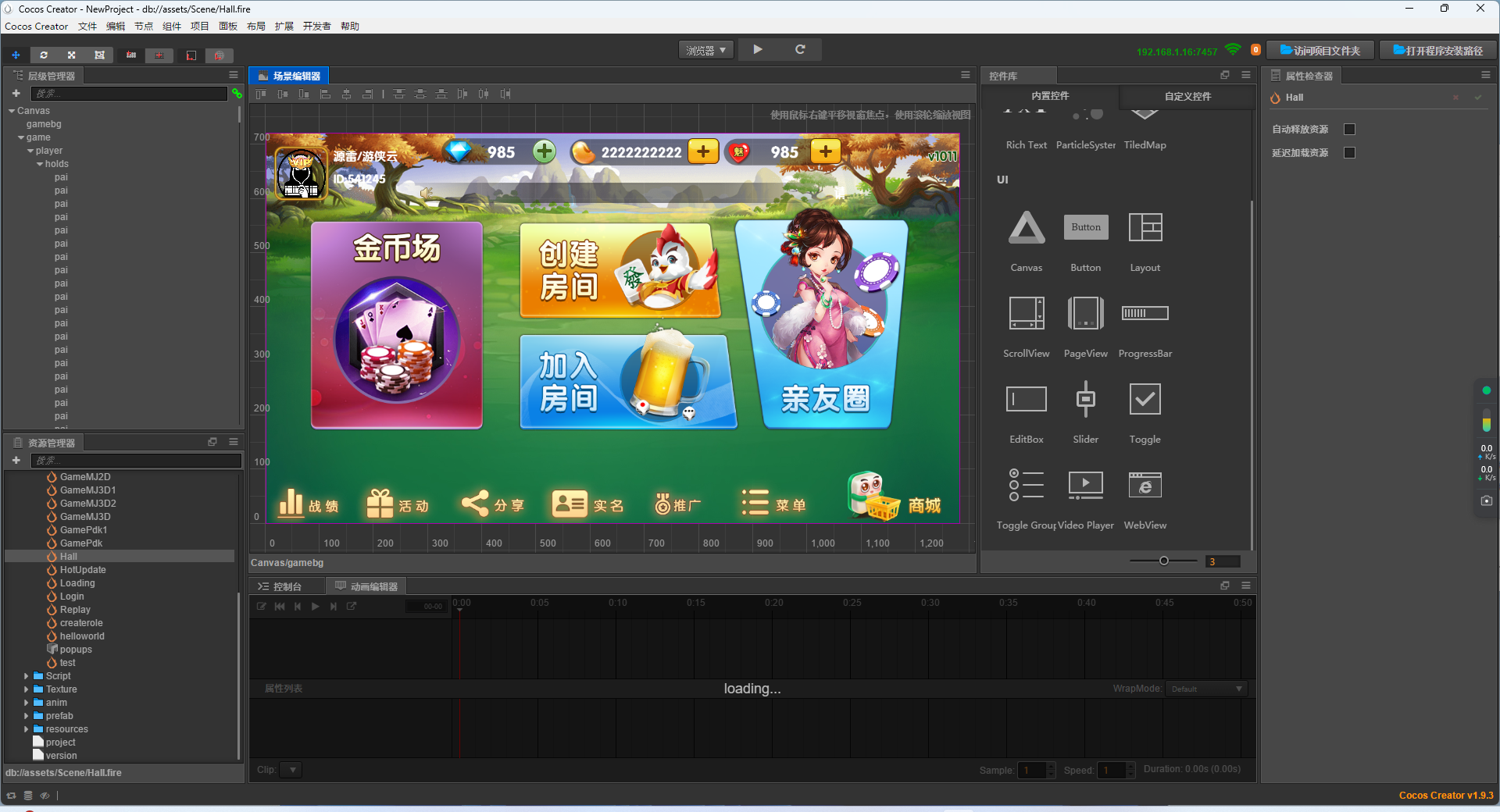This screenshot has width=1500, height=812.
Task: Expand the Script folder in assets
Action: point(26,675)
